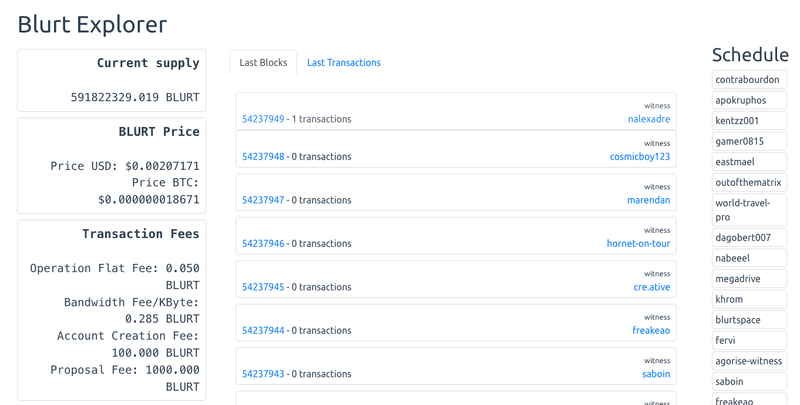This screenshot has width=800, height=405.
Task: Open block 54237948 link
Action: coord(263,157)
